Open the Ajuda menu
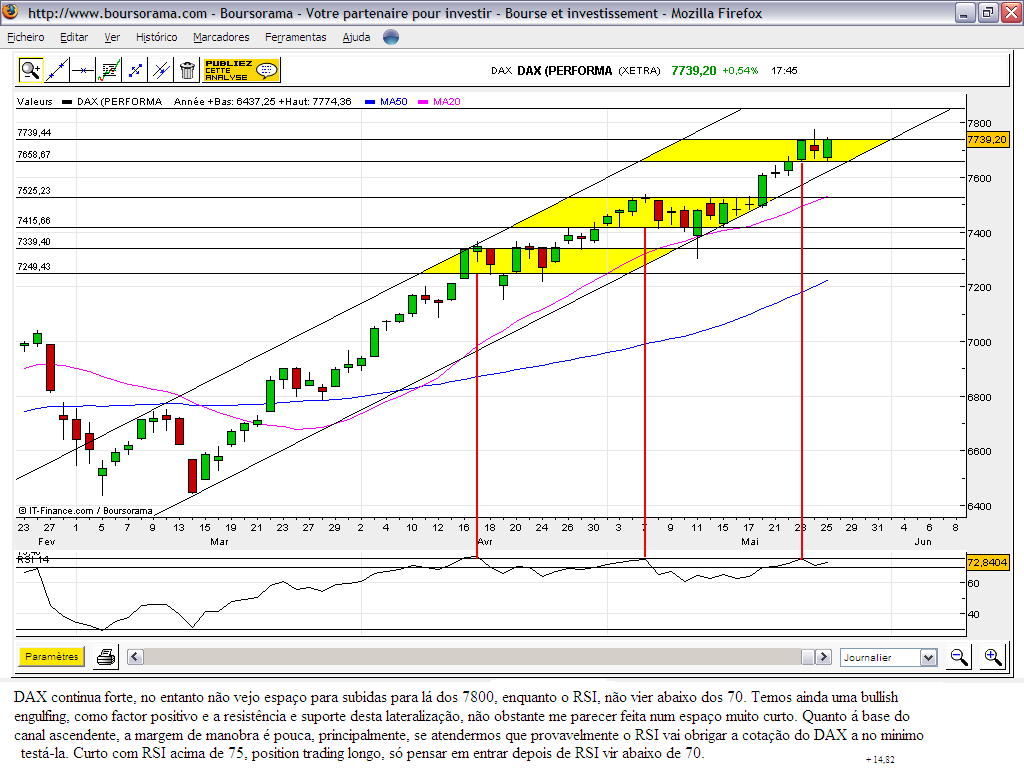The width and height of the screenshot is (1024, 768). coord(357,37)
